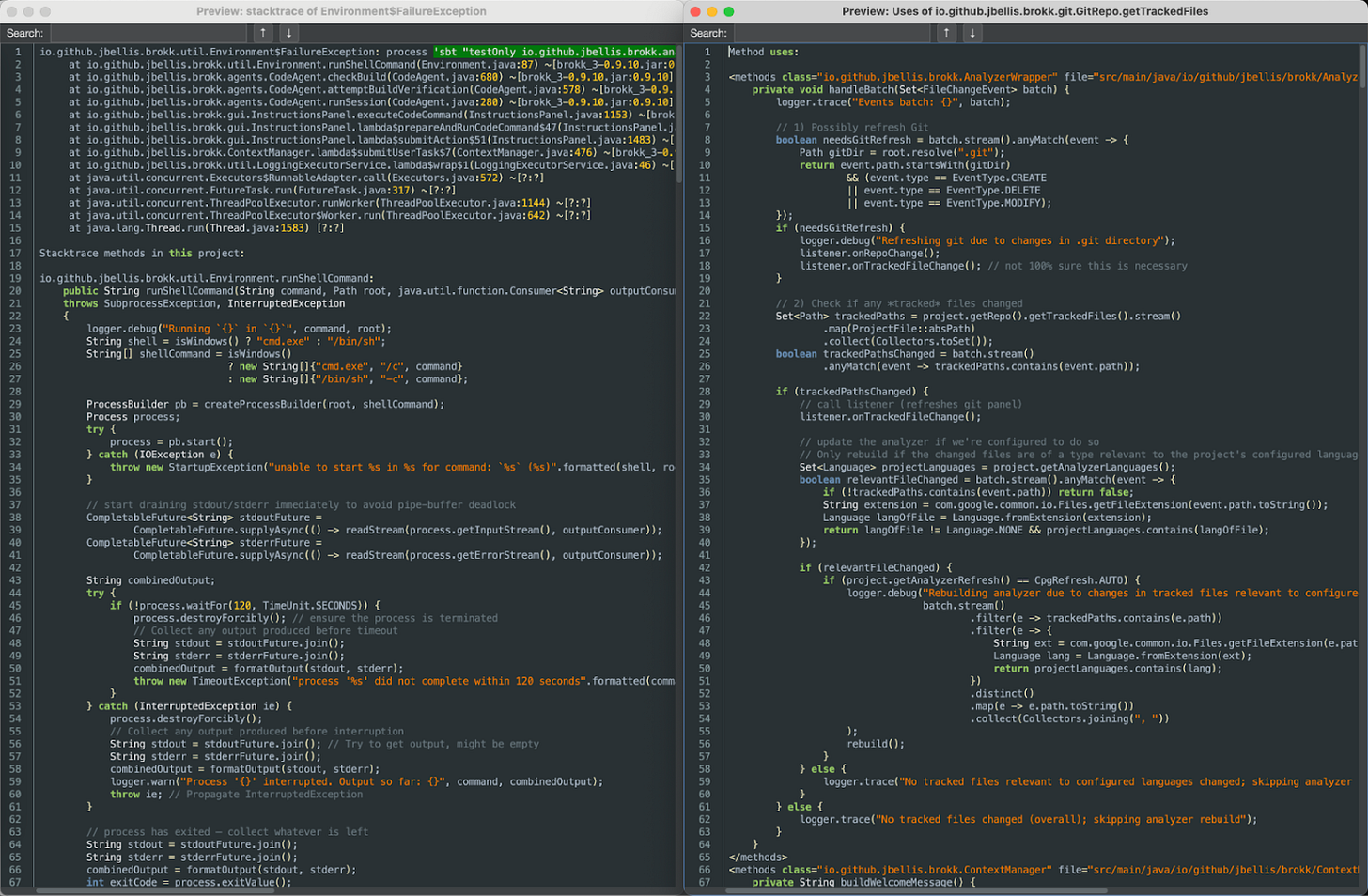Click the '.distinct()' line in right window
Screen dimensions: 1368x896
coord(1002,693)
